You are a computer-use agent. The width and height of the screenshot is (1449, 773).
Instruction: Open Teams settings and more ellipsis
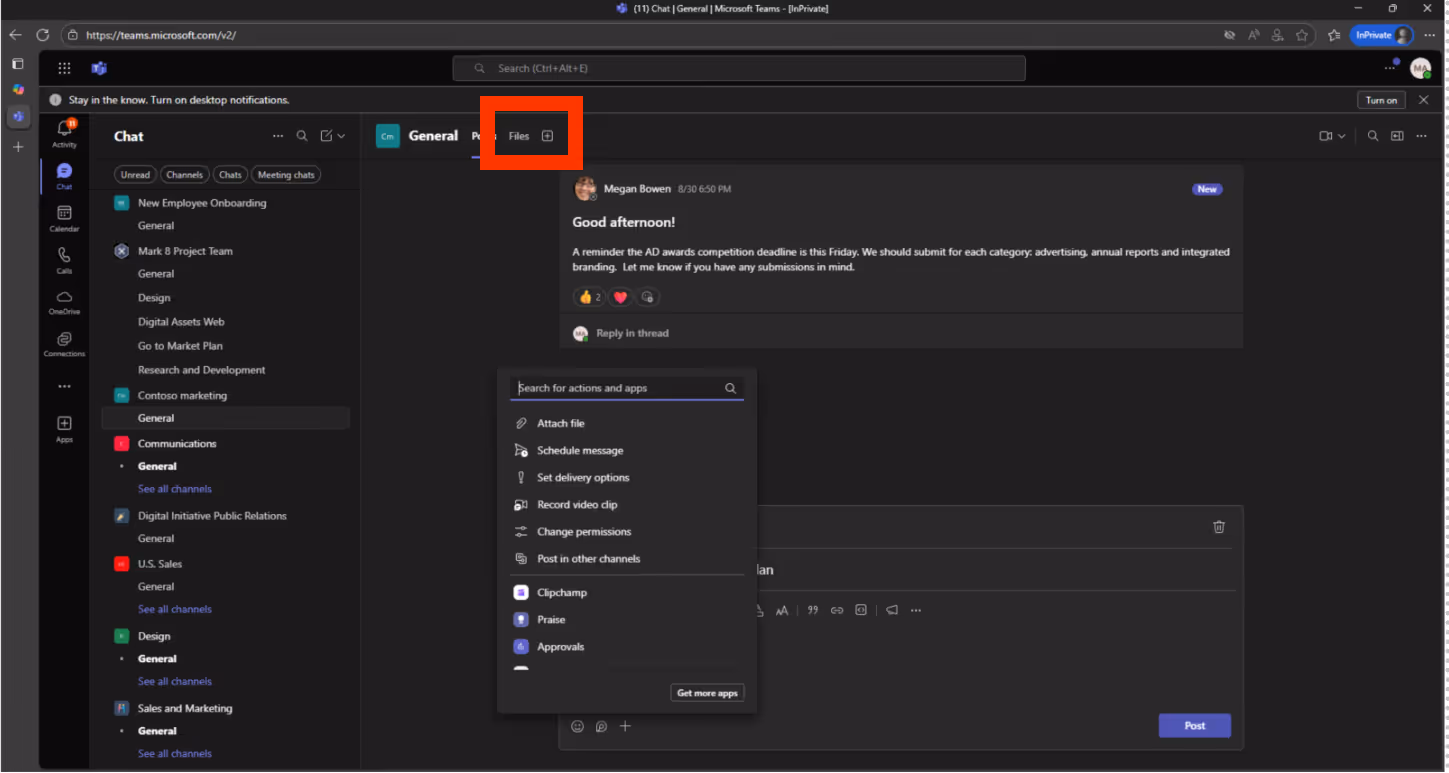tap(1390, 68)
